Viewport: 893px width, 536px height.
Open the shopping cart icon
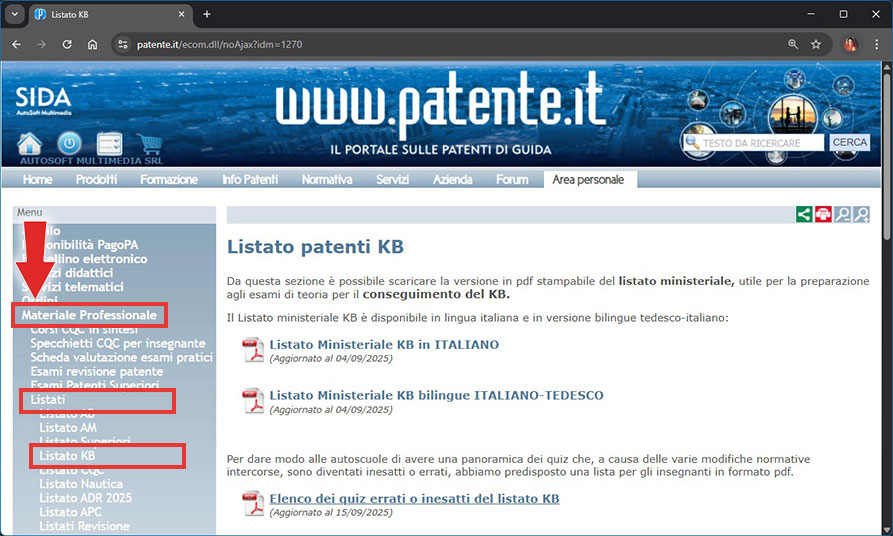(x=149, y=144)
